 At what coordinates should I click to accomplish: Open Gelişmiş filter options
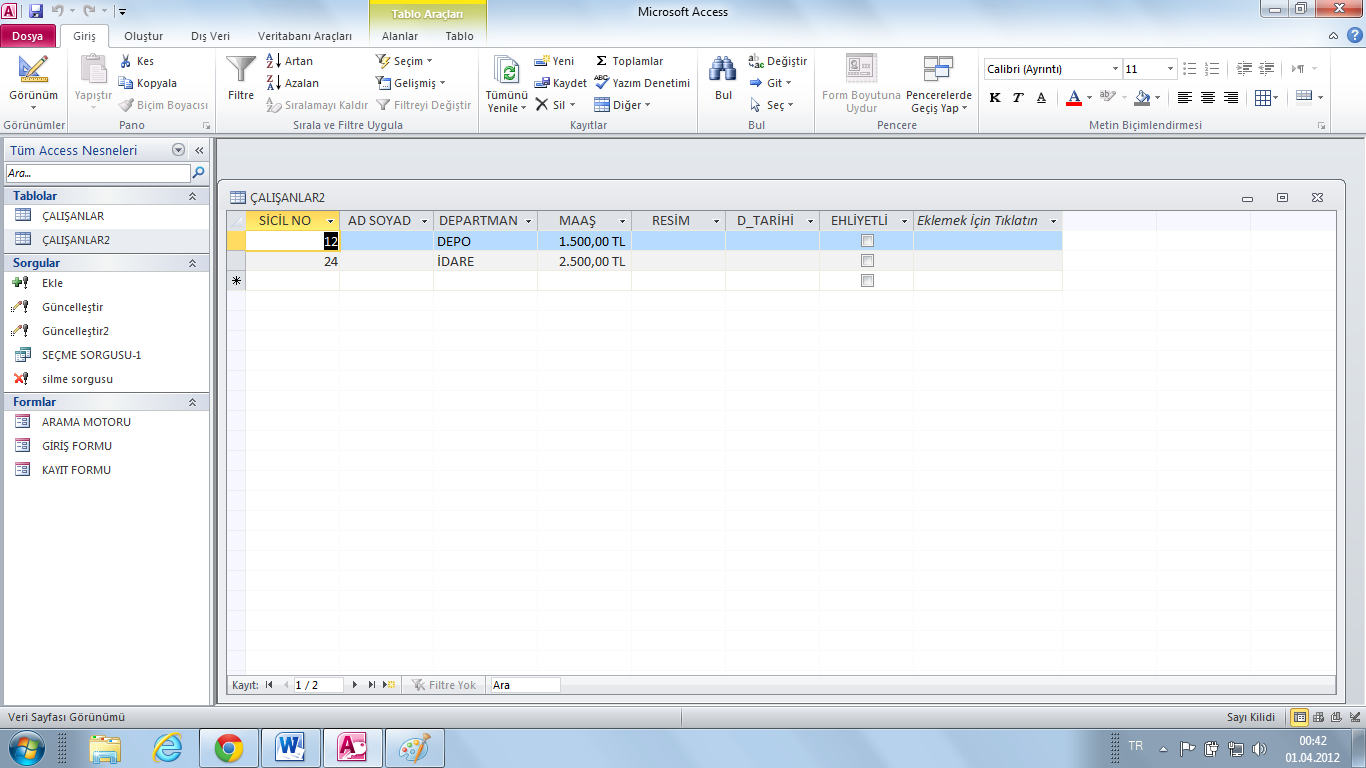pyautogui.click(x=411, y=83)
